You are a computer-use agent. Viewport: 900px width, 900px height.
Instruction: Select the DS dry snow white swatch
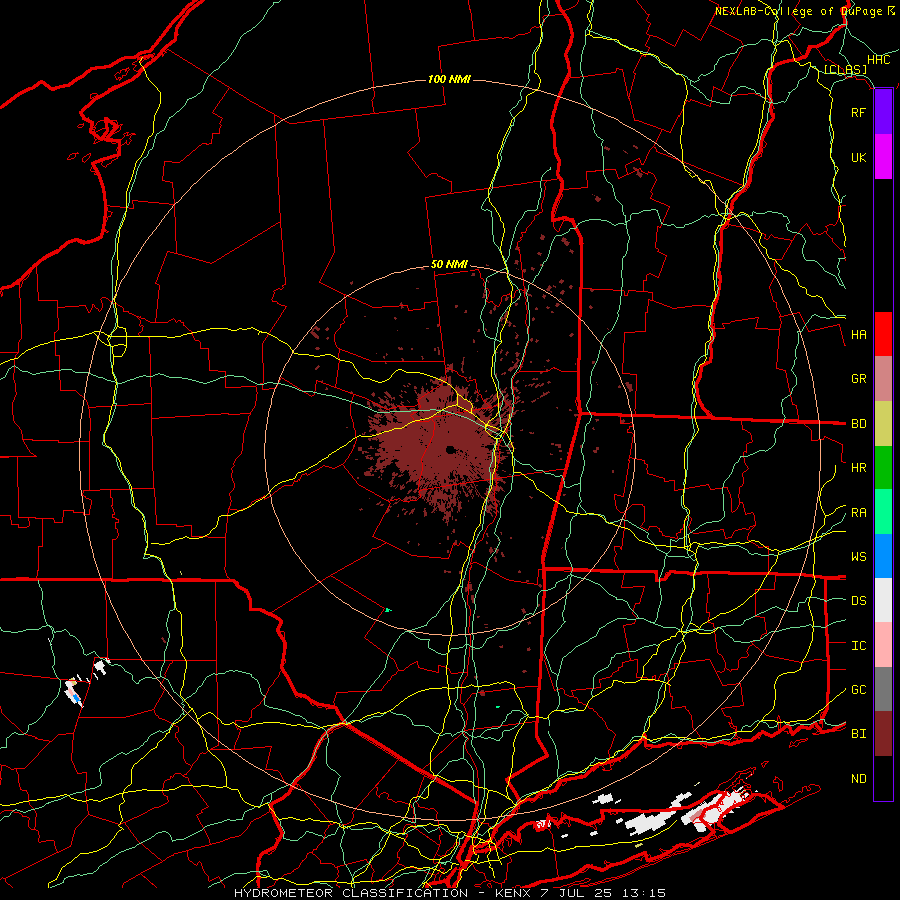pyautogui.click(x=883, y=600)
